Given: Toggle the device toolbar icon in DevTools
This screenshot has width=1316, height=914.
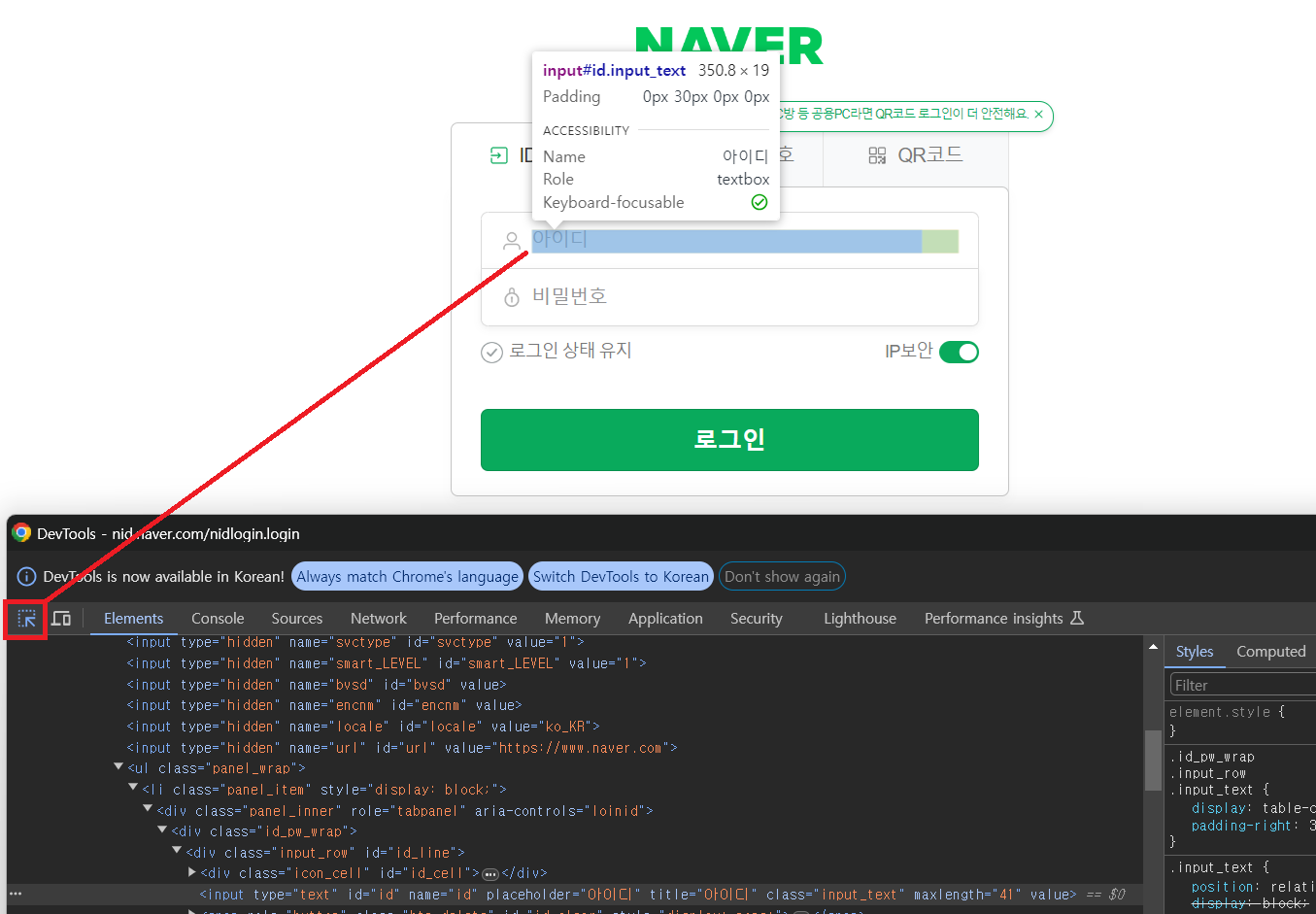Looking at the screenshot, I should [61, 619].
